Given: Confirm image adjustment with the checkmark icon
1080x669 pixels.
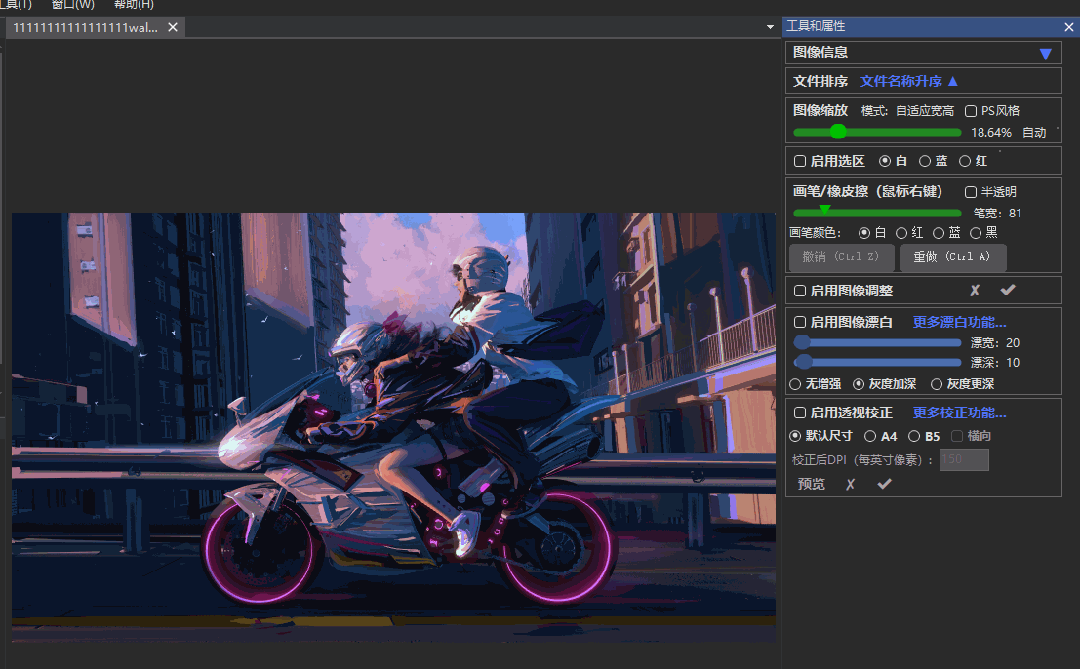Looking at the screenshot, I should tap(1008, 290).
